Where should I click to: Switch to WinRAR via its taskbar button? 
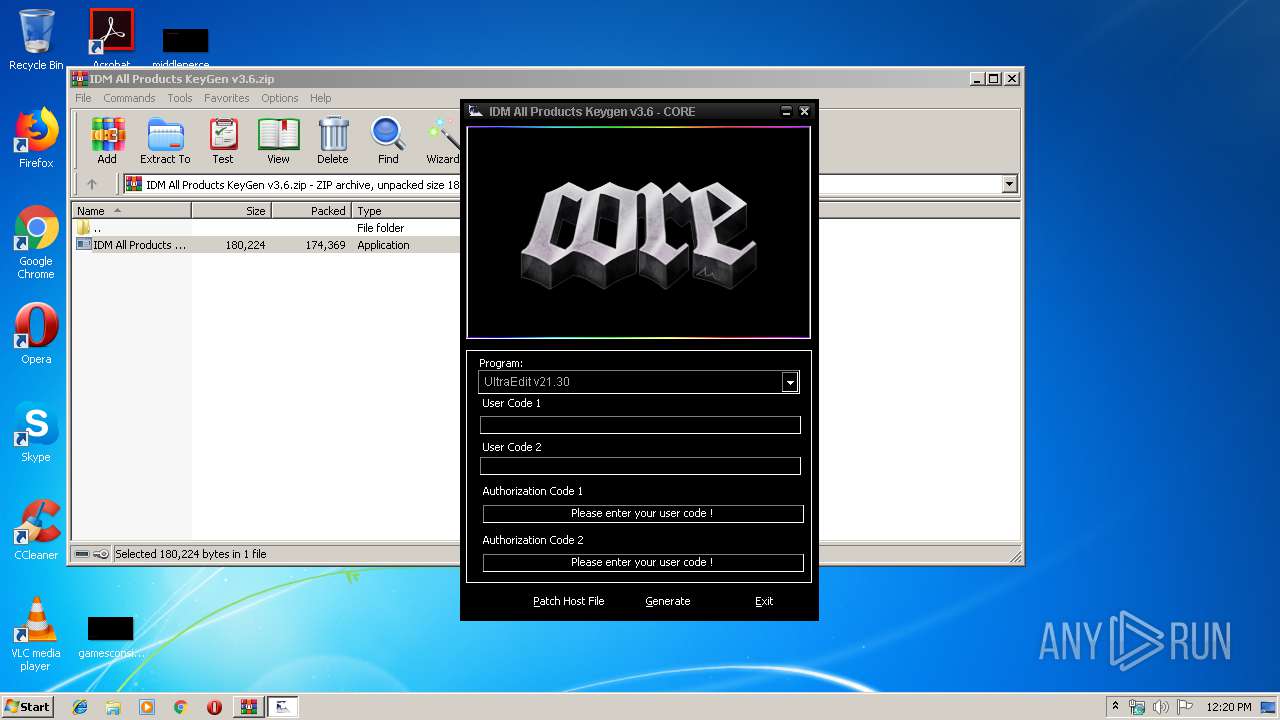(x=248, y=707)
